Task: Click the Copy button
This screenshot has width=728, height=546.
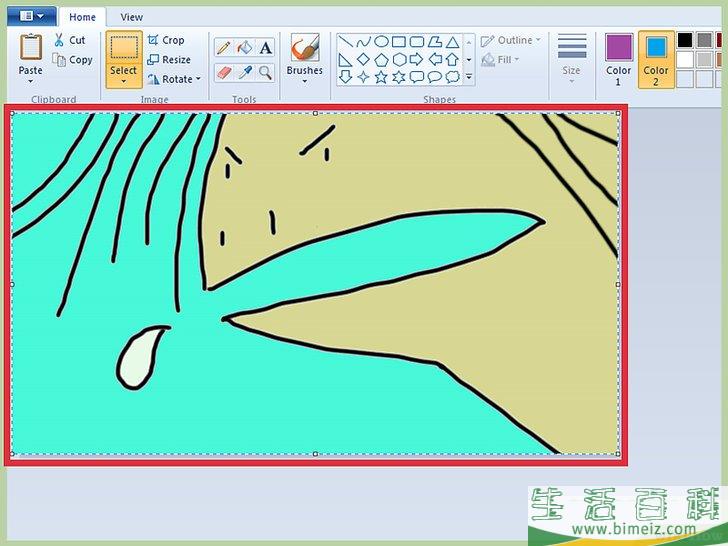Action: (72, 60)
